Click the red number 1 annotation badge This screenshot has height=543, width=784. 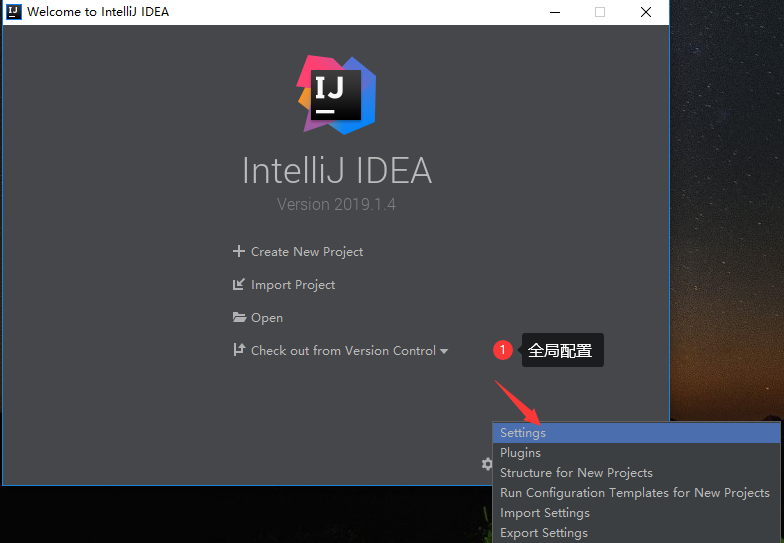pos(503,350)
